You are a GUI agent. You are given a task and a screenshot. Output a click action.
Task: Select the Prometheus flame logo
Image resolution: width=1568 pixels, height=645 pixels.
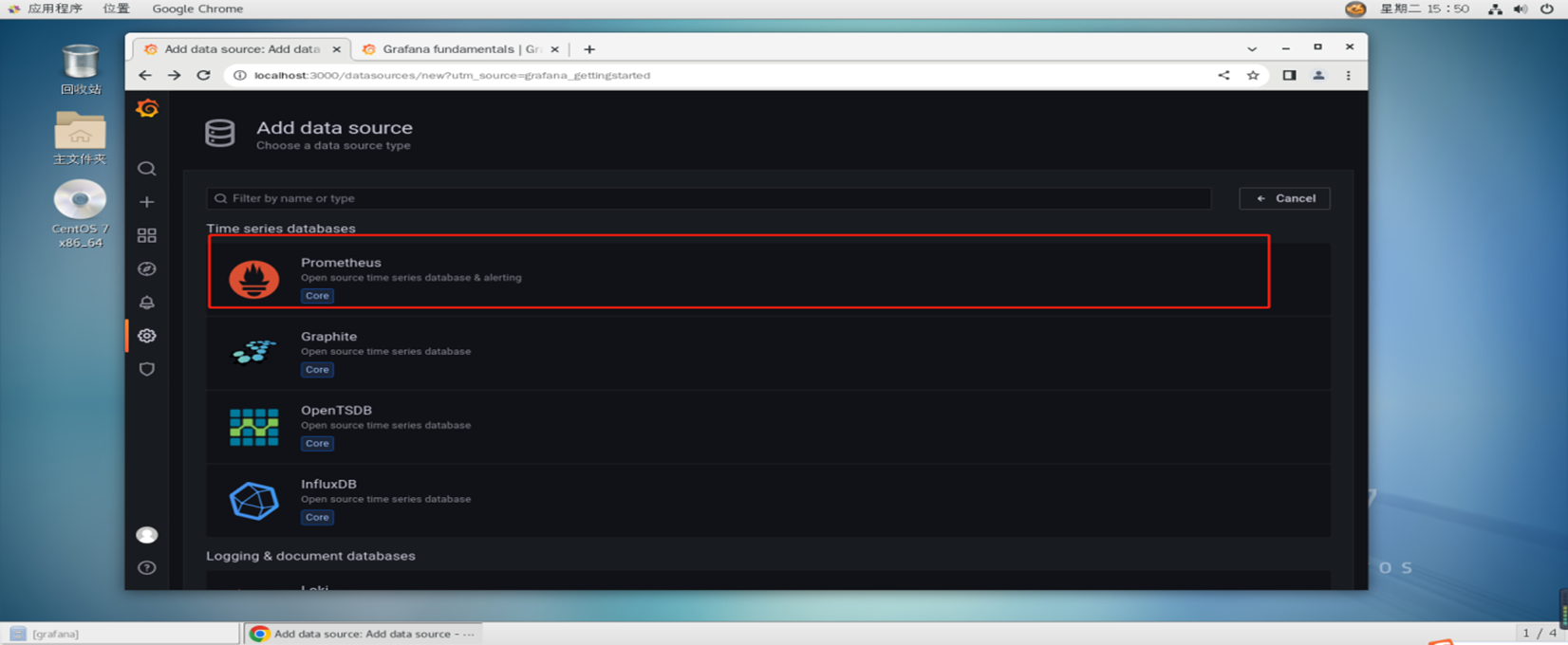click(x=254, y=279)
